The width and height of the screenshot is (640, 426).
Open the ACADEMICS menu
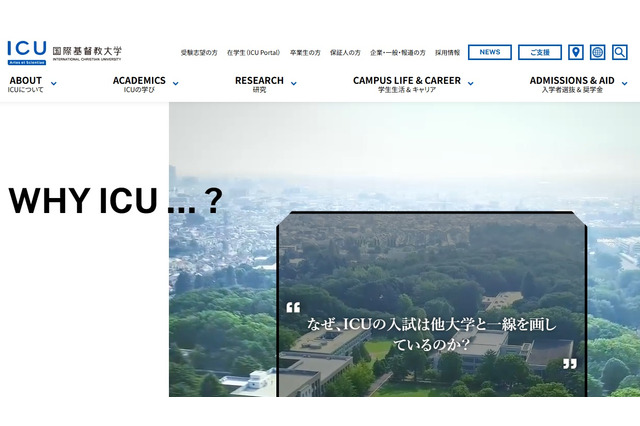point(139,84)
